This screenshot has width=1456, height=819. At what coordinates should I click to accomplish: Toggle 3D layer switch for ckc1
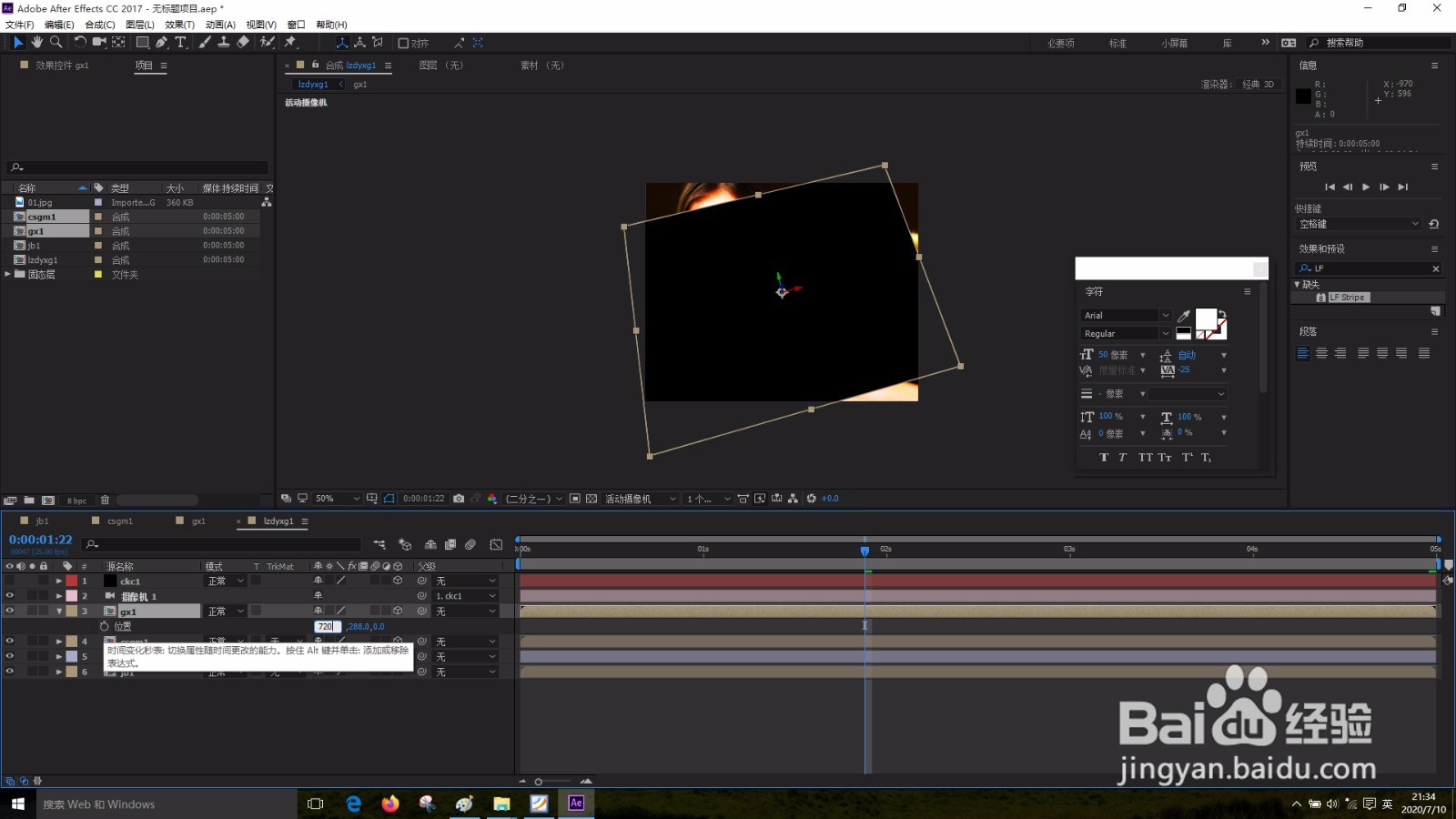[398, 581]
